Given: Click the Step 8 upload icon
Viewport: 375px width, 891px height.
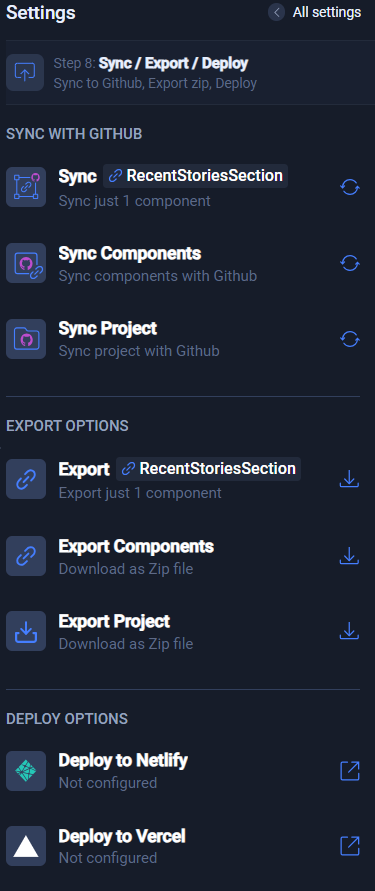Looking at the screenshot, I should (x=25, y=73).
